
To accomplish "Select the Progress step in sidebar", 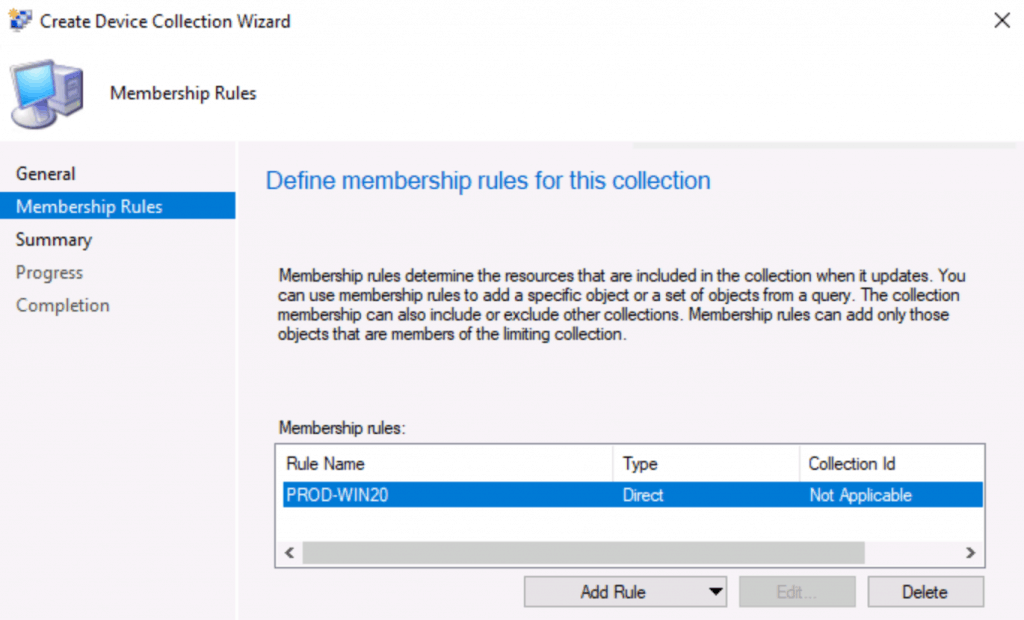I will point(50,272).
